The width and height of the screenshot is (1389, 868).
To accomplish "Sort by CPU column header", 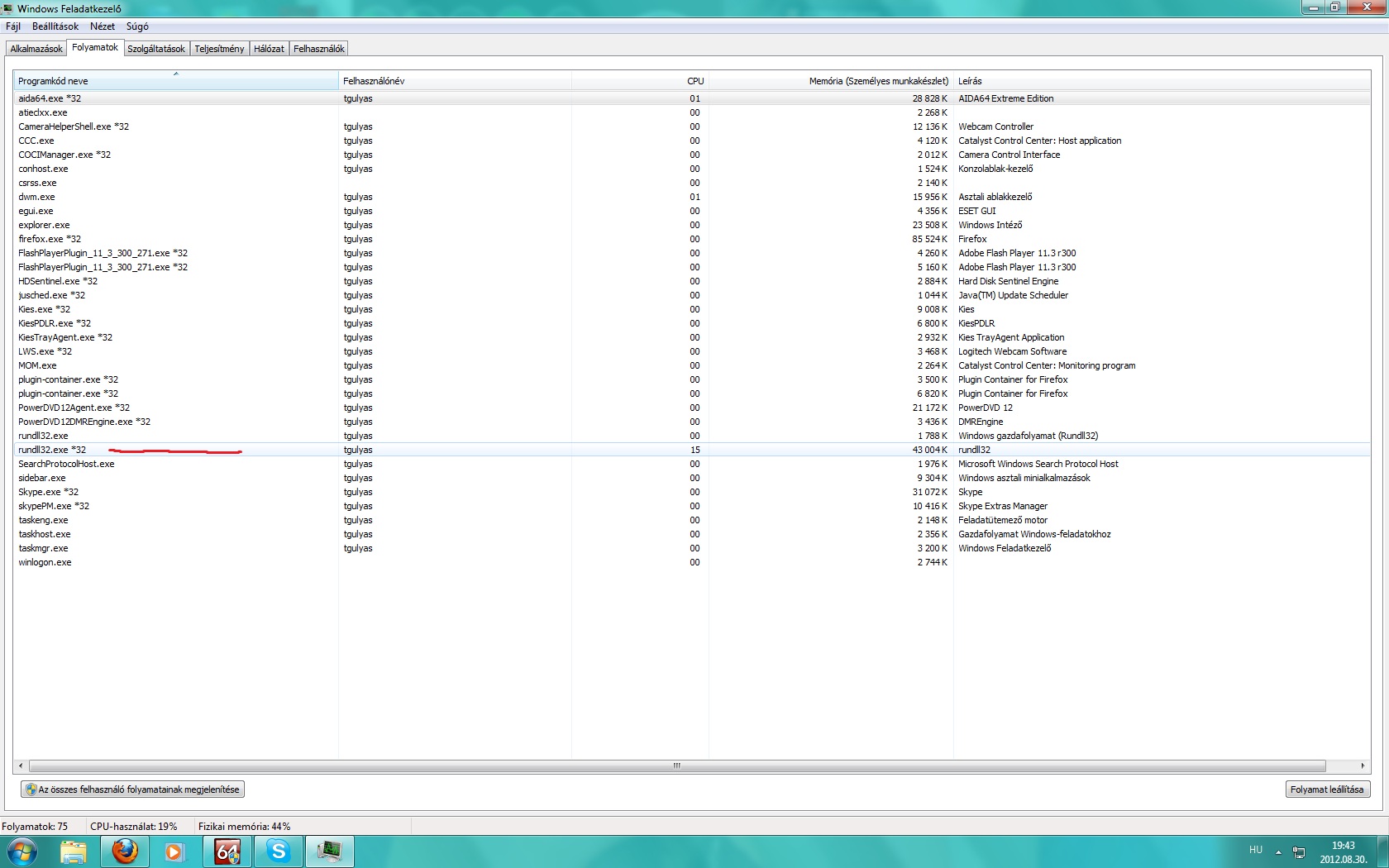I will (640, 81).
